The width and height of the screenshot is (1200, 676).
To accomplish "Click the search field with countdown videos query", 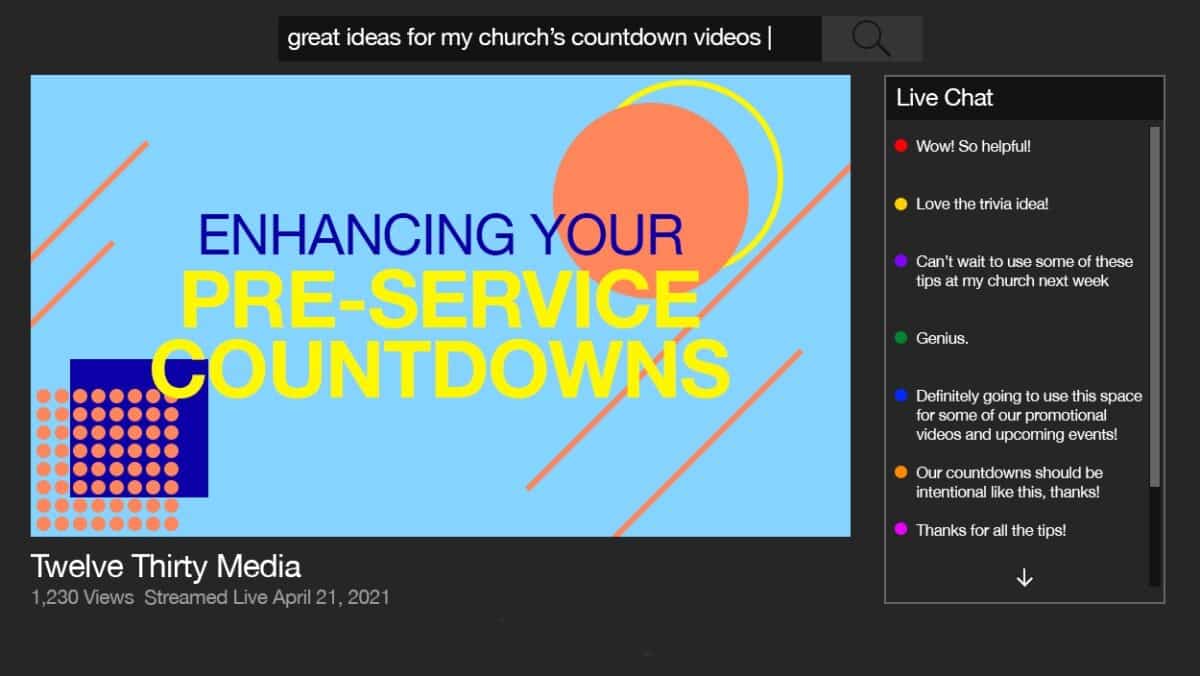I will 550,39.
